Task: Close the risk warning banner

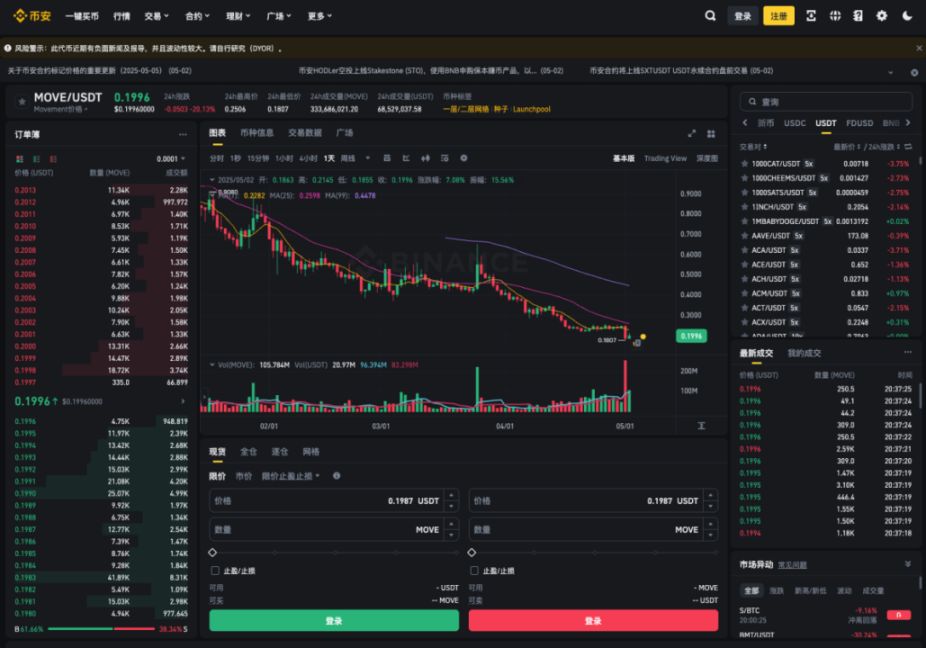Action: click(x=919, y=48)
